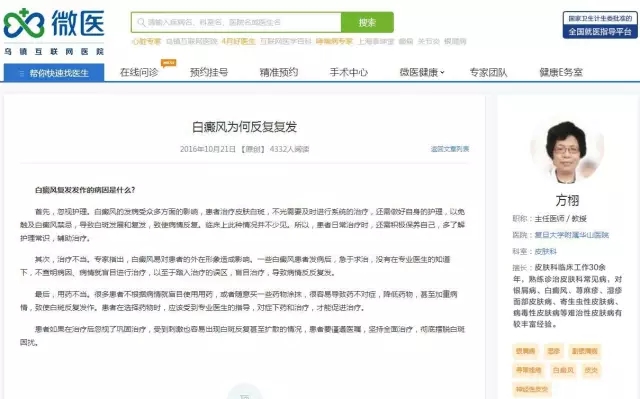Click 心脏专家 hot search link

coord(147,42)
